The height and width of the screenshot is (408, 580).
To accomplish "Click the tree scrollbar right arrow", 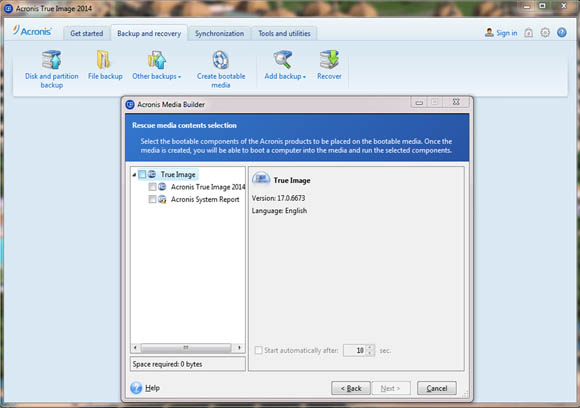I will point(239,347).
